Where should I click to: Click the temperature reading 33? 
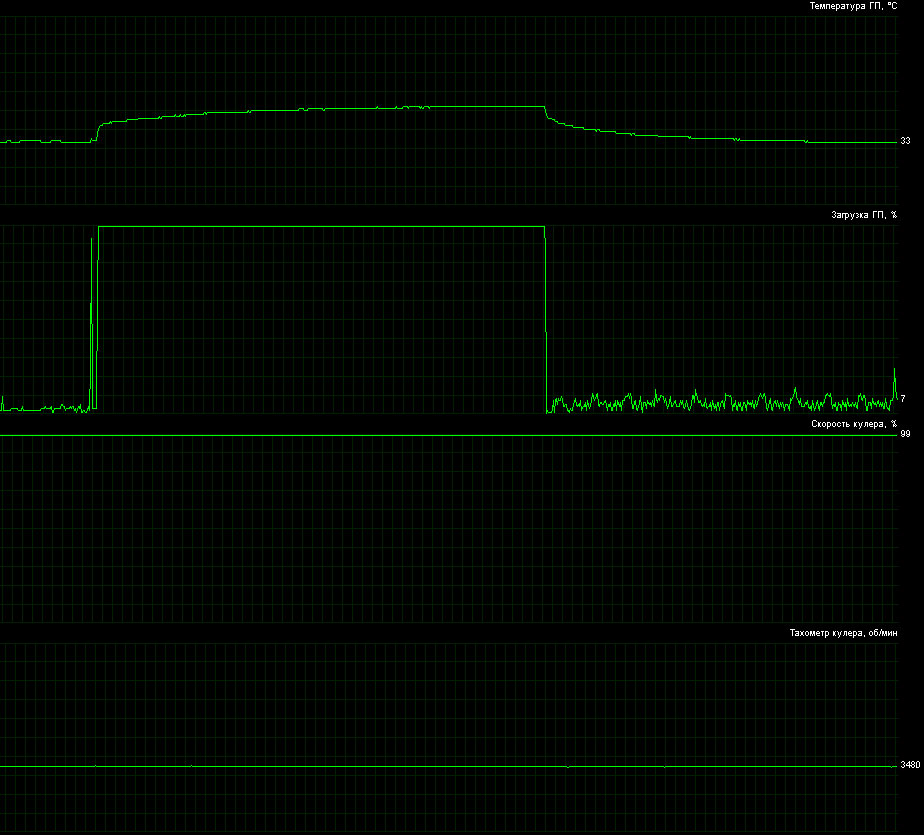coord(905,141)
